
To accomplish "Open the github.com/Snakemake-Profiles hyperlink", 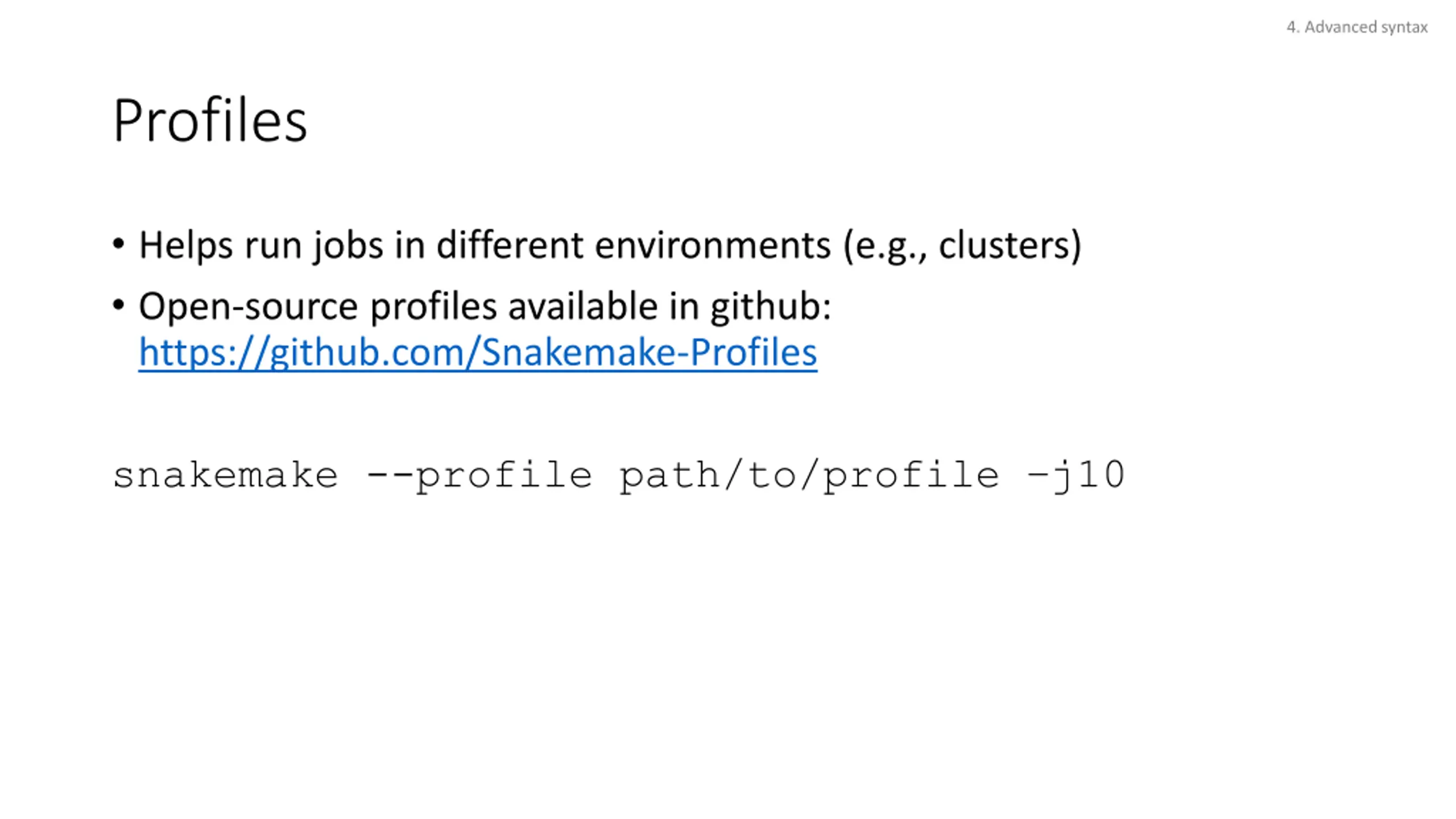I will pos(478,352).
